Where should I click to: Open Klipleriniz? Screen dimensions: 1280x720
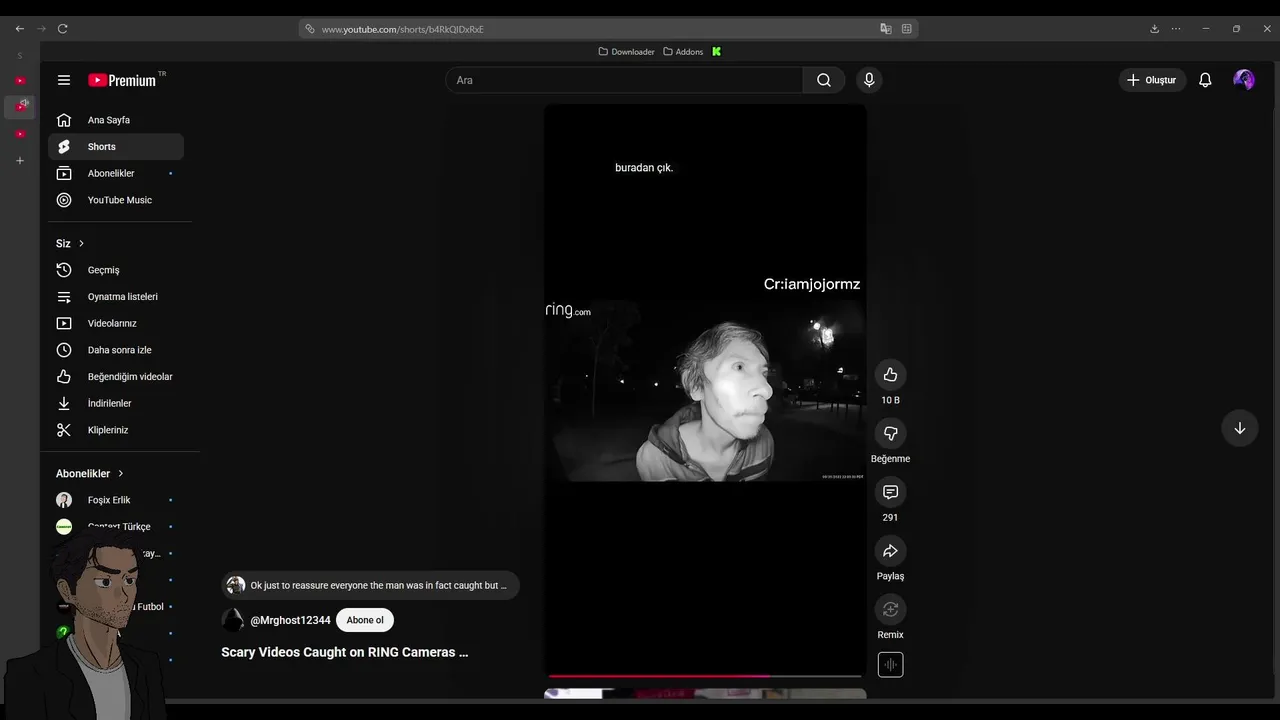tap(116, 430)
